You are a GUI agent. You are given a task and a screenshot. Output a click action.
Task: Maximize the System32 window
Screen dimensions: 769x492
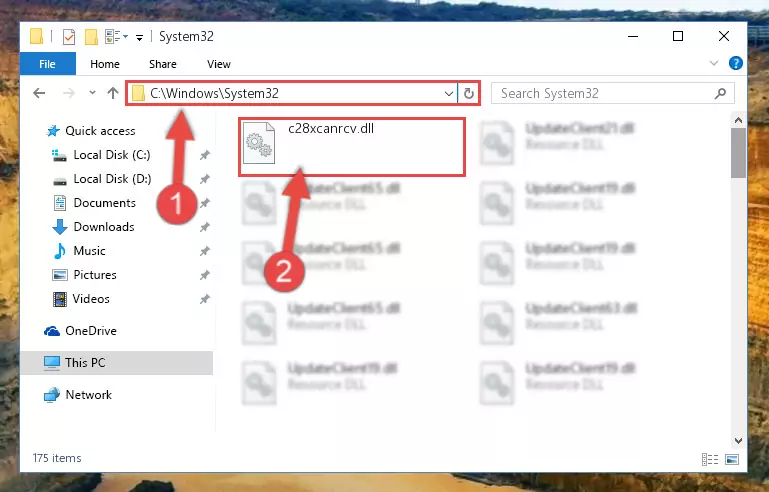(x=678, y=36)
